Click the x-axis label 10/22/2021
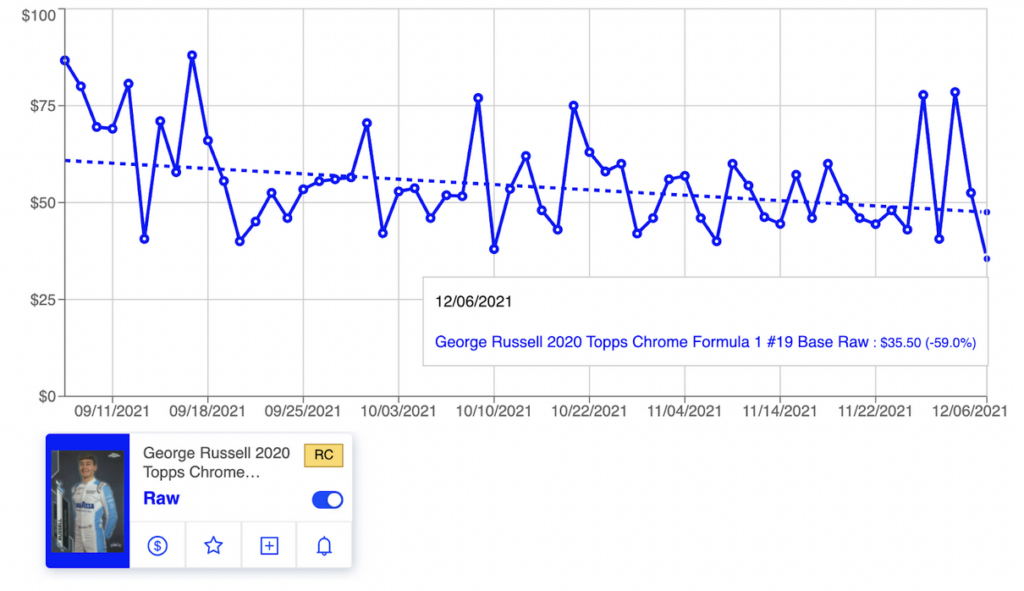Viewport: 1024px width, 591px height. (589, 411)
